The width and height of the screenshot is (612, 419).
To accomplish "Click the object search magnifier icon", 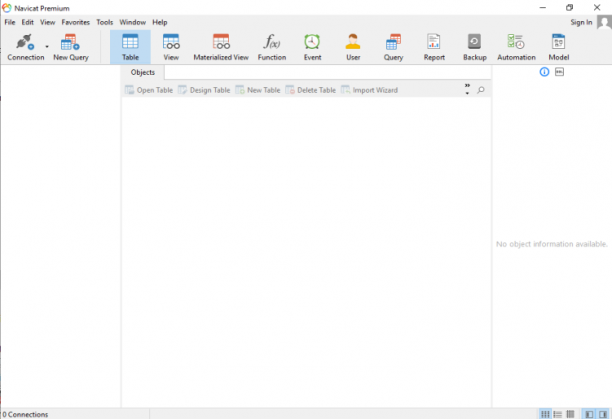I will pos(481,90).
